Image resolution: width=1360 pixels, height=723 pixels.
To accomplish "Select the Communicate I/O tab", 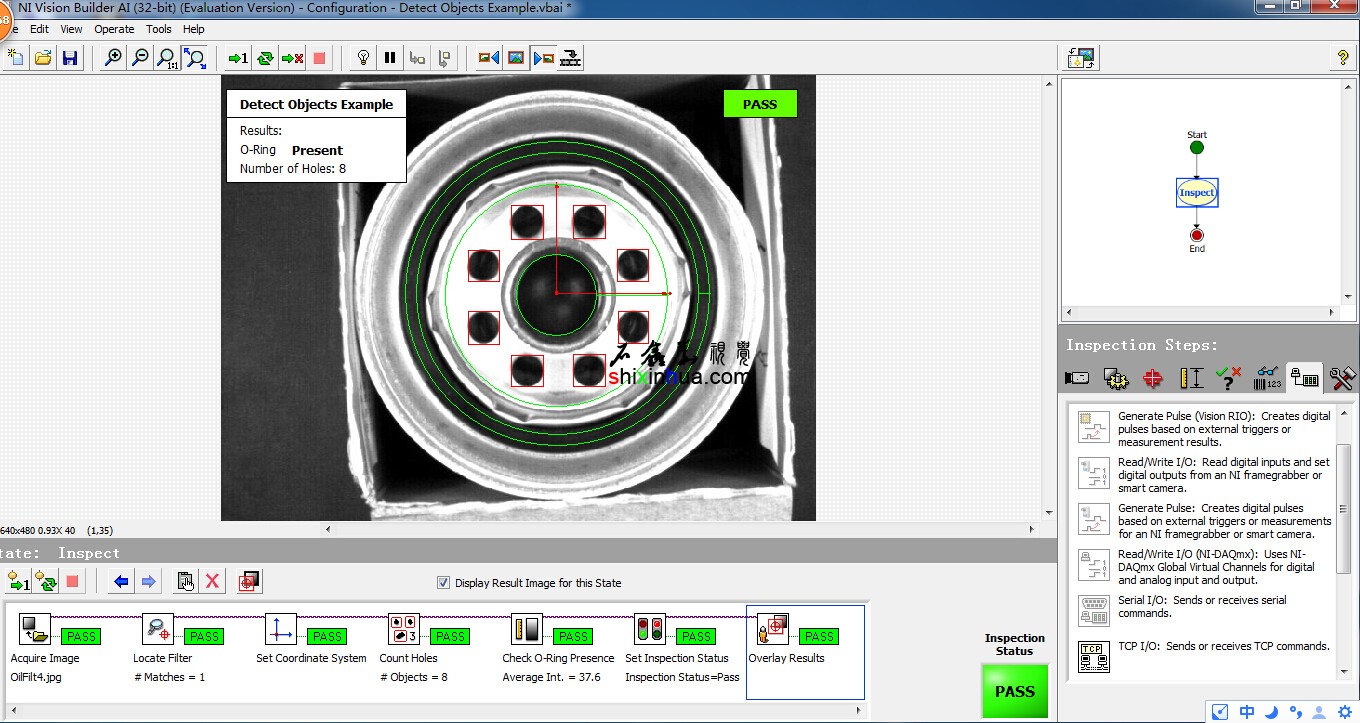I will pyautogui.click(x=1304, y=378).
